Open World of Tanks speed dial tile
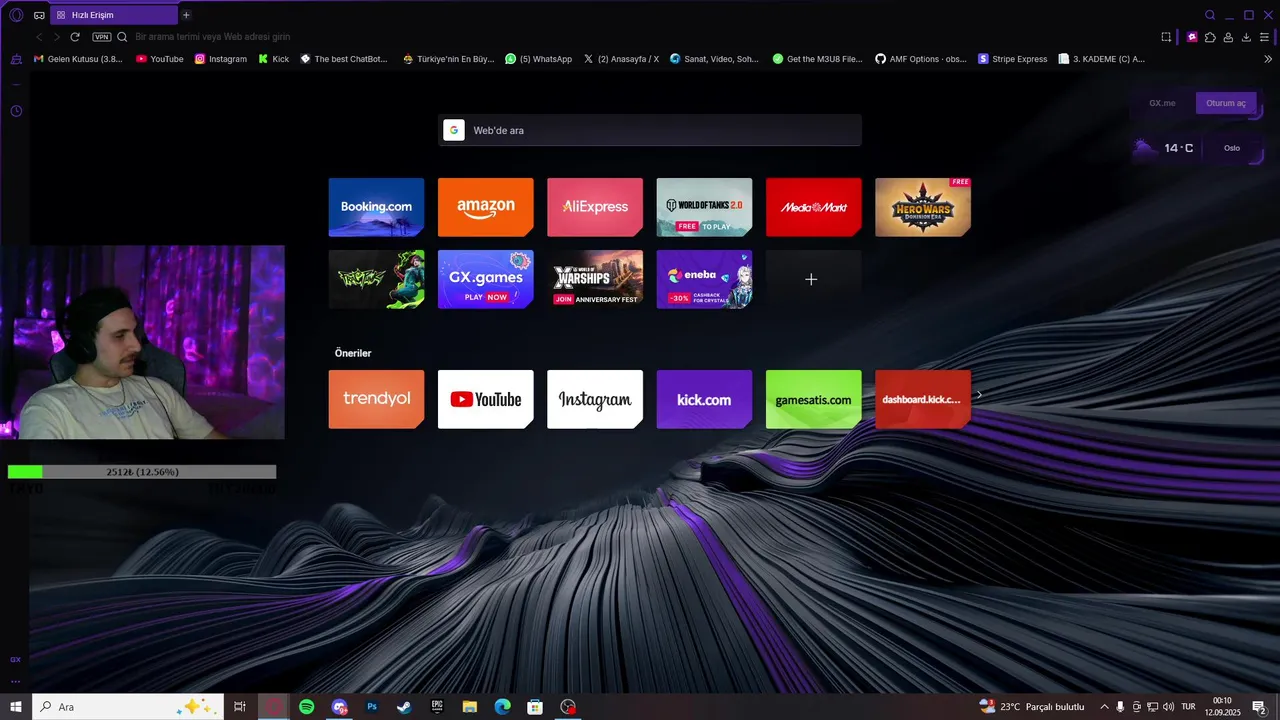 pyautogui.click(x=704, y=207)
